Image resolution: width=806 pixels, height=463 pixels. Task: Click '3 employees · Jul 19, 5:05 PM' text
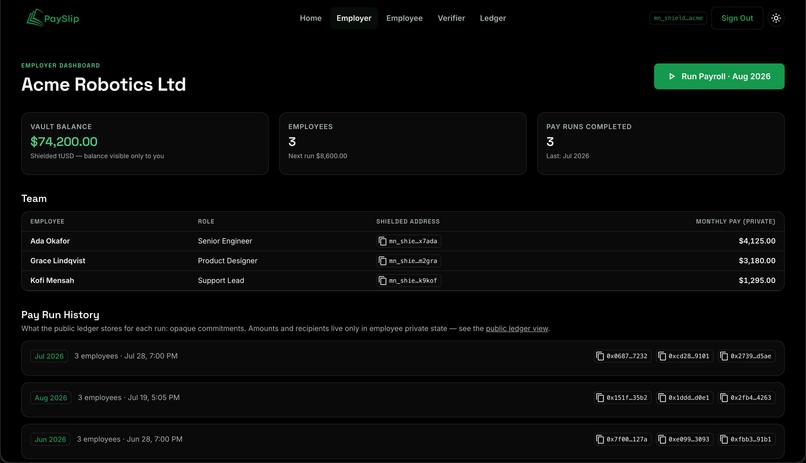pyautogui.click(x=129, y=398)
